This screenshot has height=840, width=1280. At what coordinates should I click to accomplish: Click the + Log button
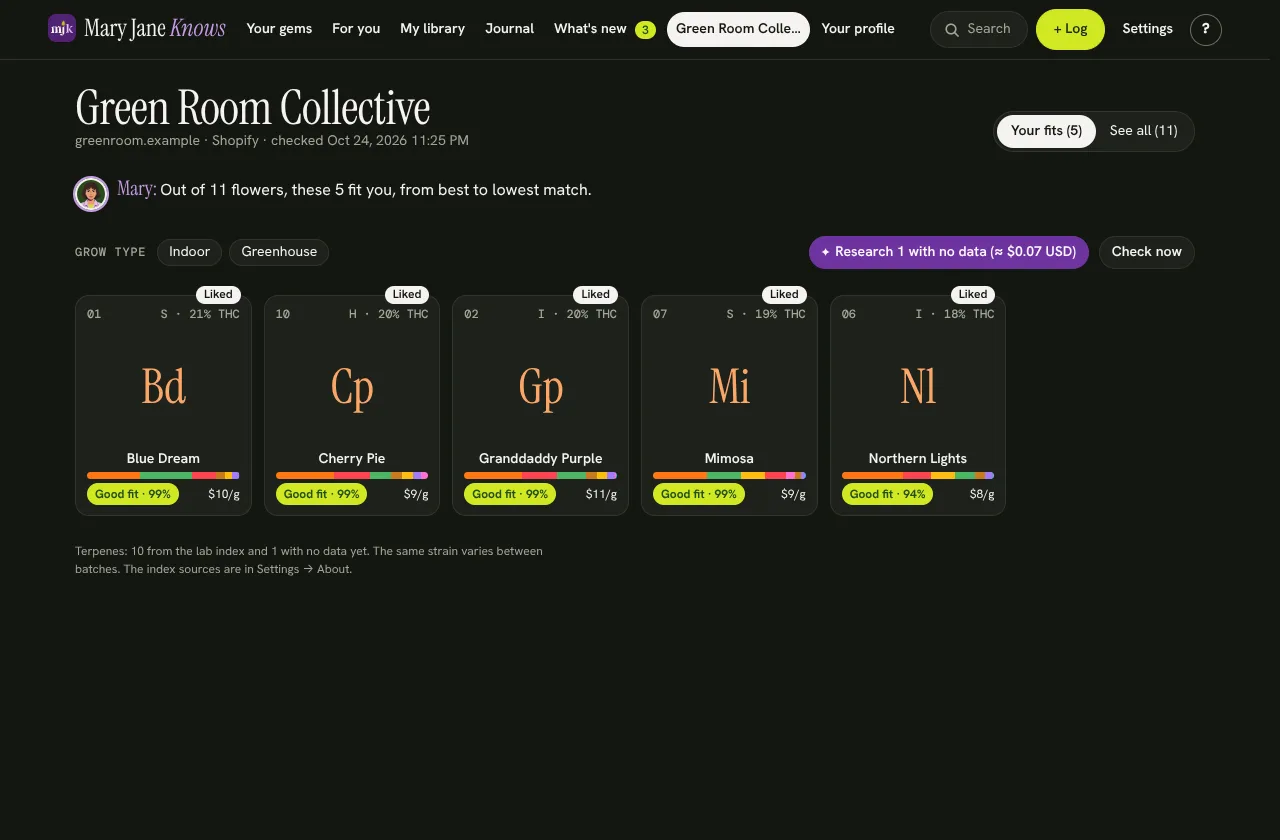tap(1070, 29)
